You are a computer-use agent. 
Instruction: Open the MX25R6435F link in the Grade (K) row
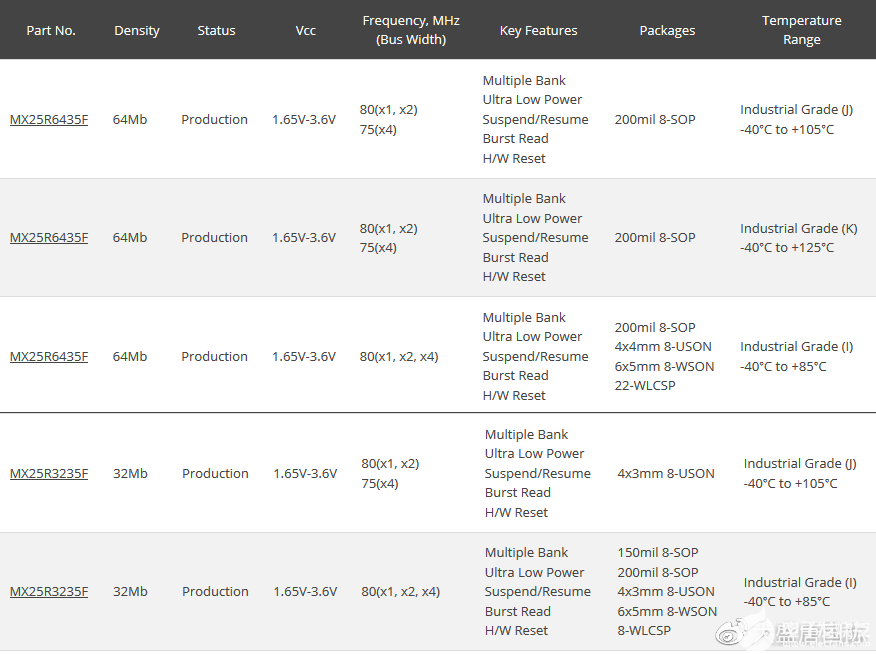[49, 238]
